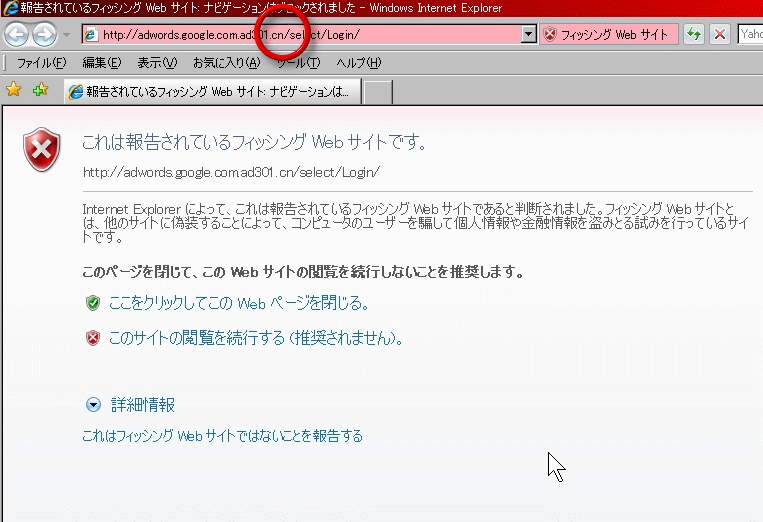Image resolution: width=763 pixels, height=522 pixels.
Task: Click the Back navigation arrow button
Action: (x=16, y=35)
